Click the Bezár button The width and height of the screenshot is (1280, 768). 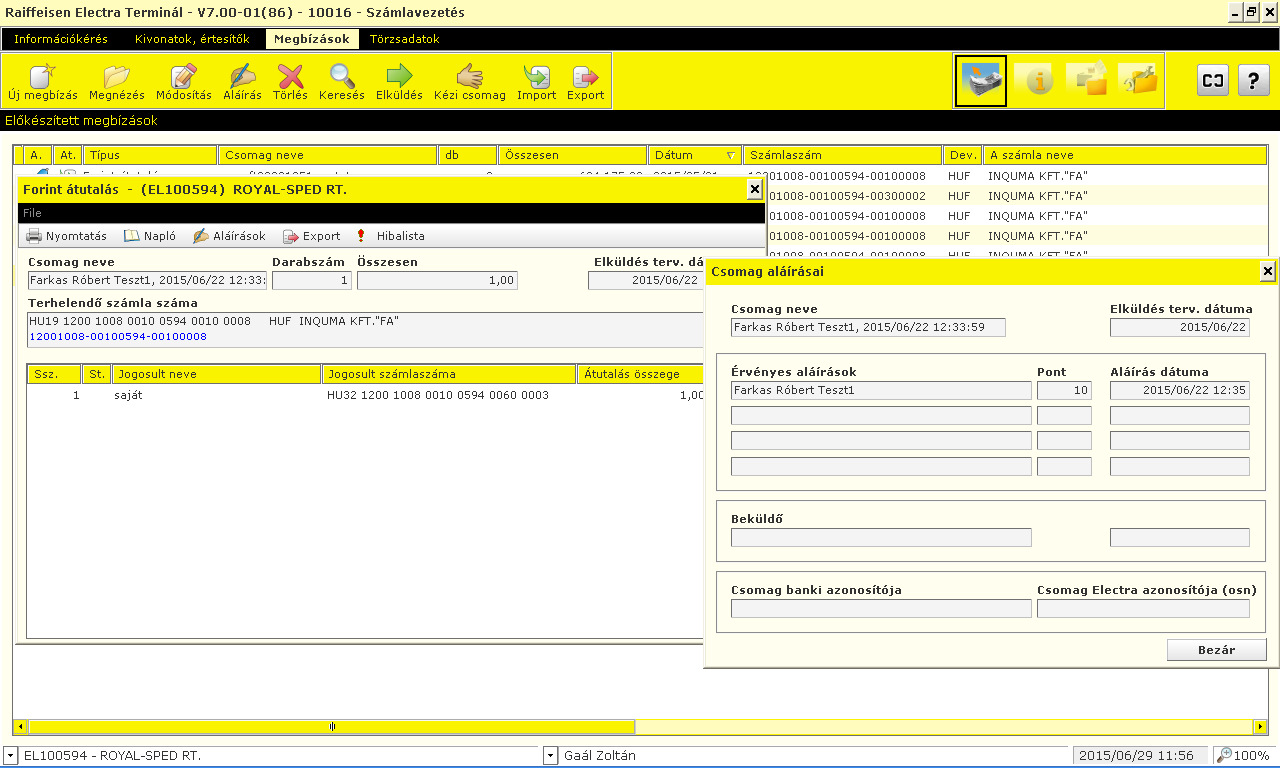[1216, 650]
